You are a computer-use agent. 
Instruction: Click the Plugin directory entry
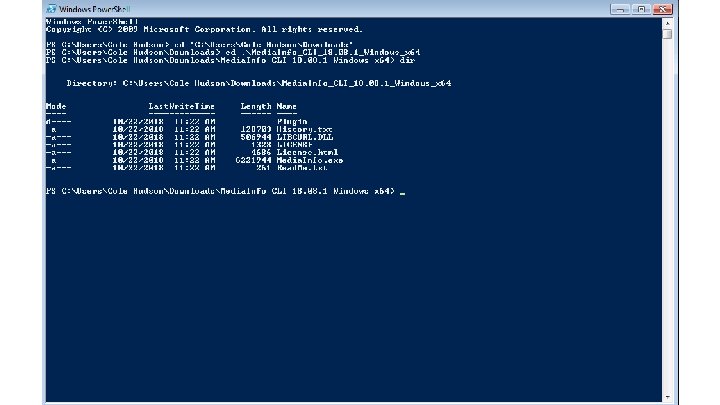292,122
